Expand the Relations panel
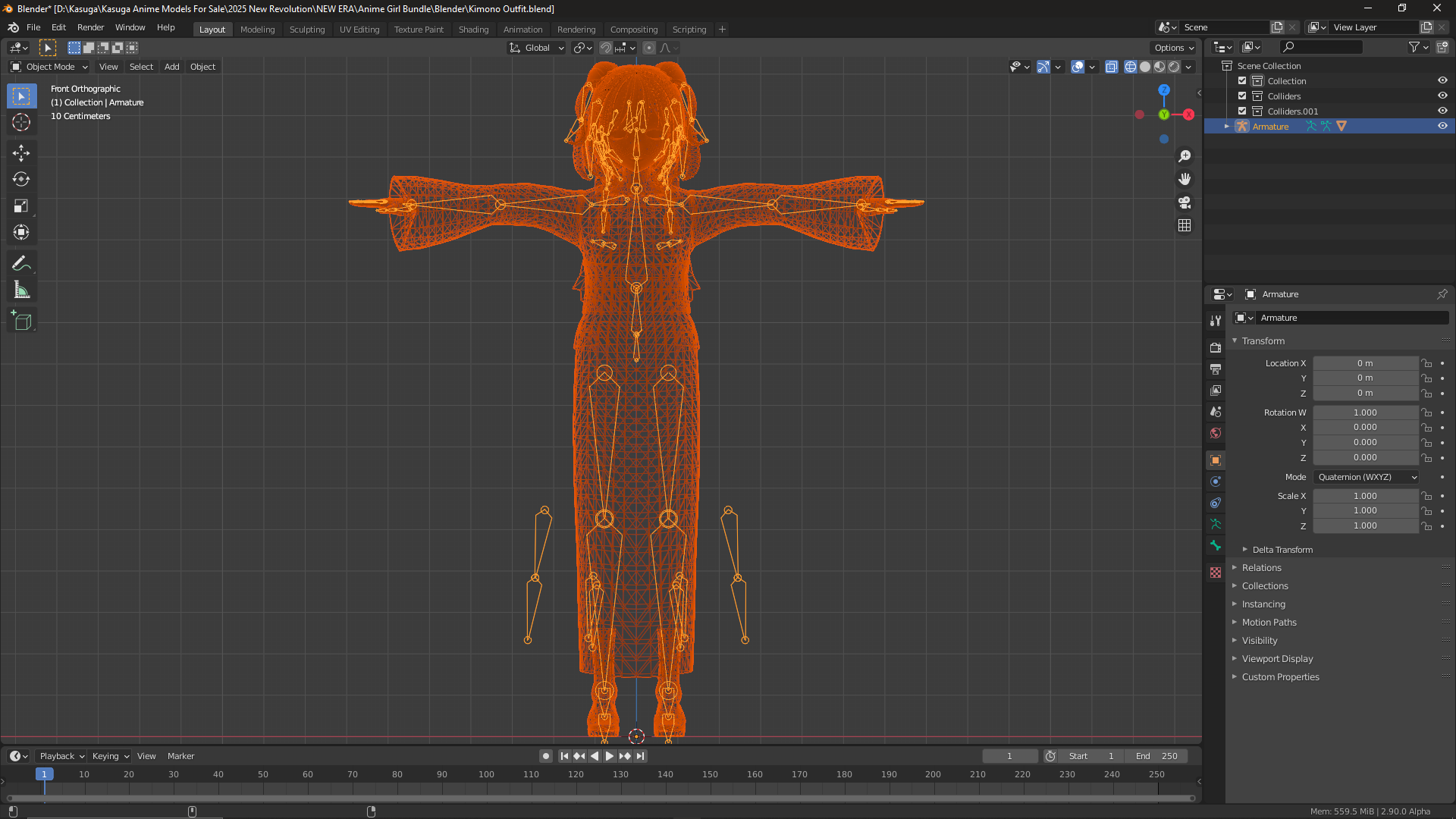 (x=1262, y=568)
